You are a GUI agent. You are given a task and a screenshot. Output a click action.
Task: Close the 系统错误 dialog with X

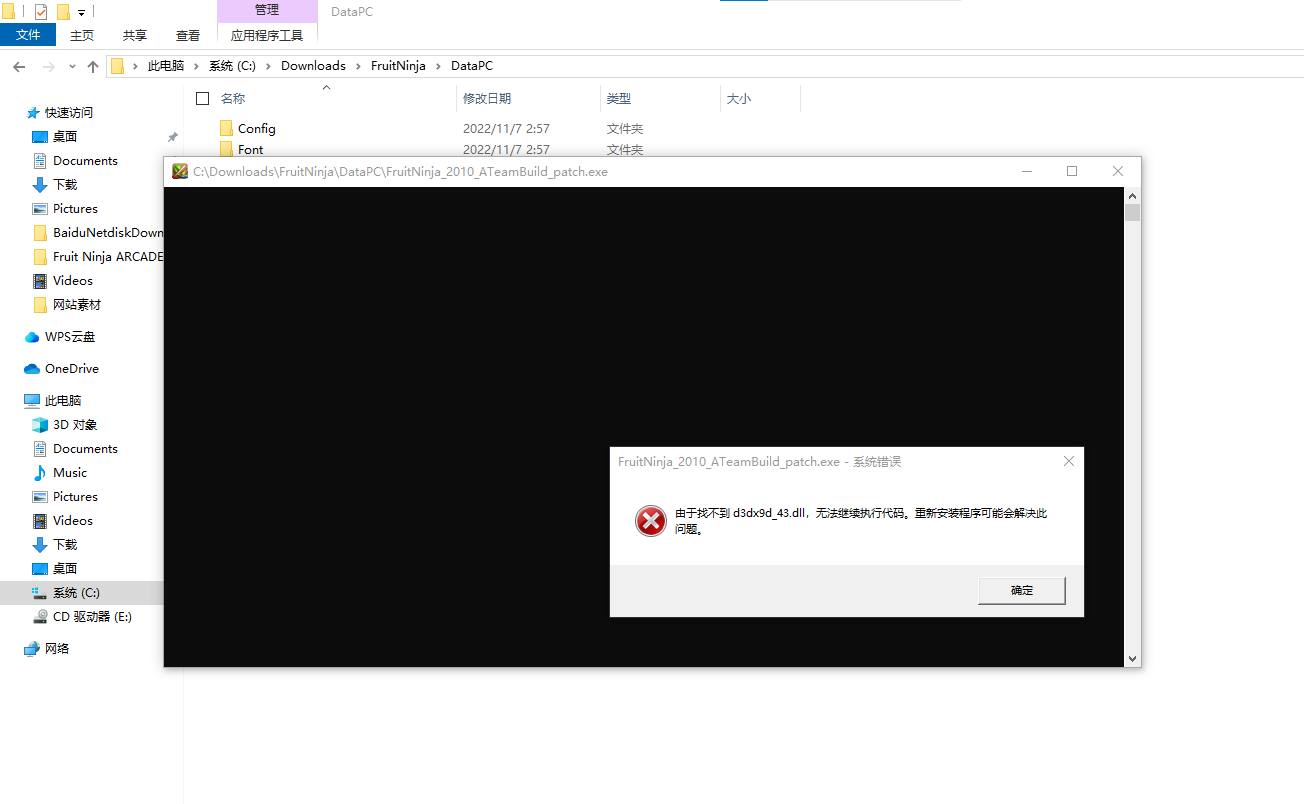tap(1069, 461)
